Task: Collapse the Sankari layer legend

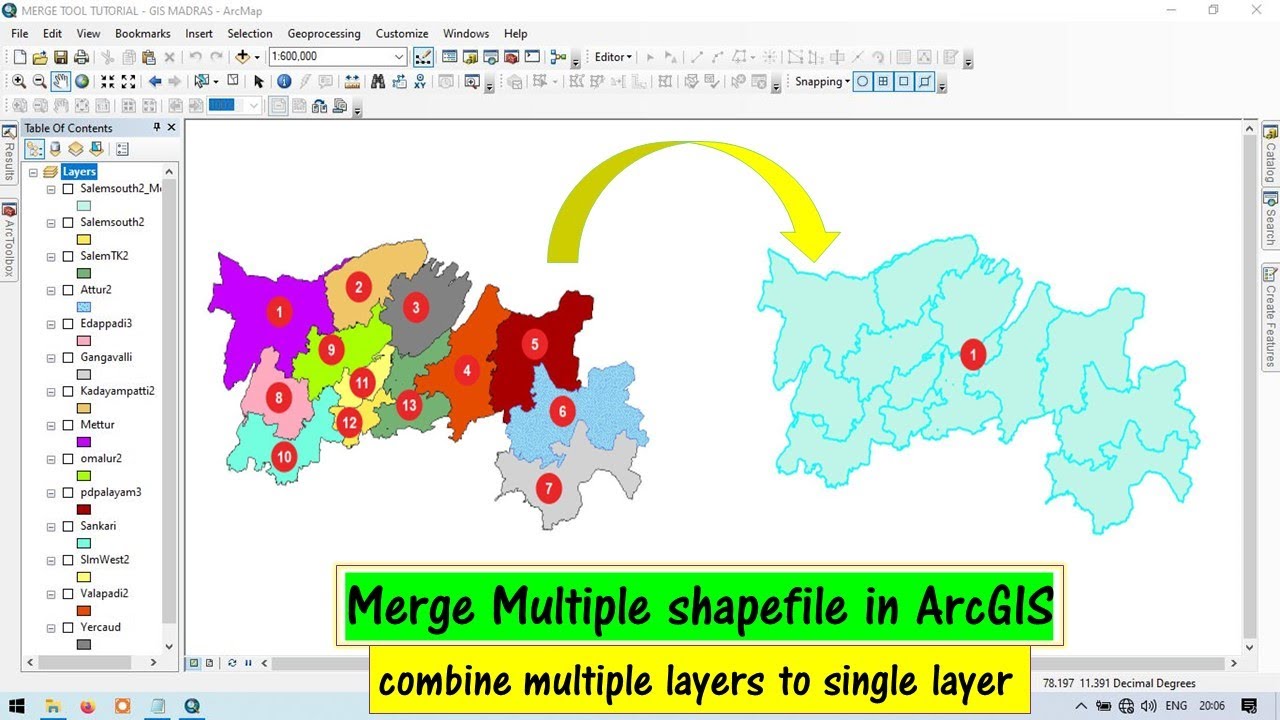Action: (x=51, y=526)
